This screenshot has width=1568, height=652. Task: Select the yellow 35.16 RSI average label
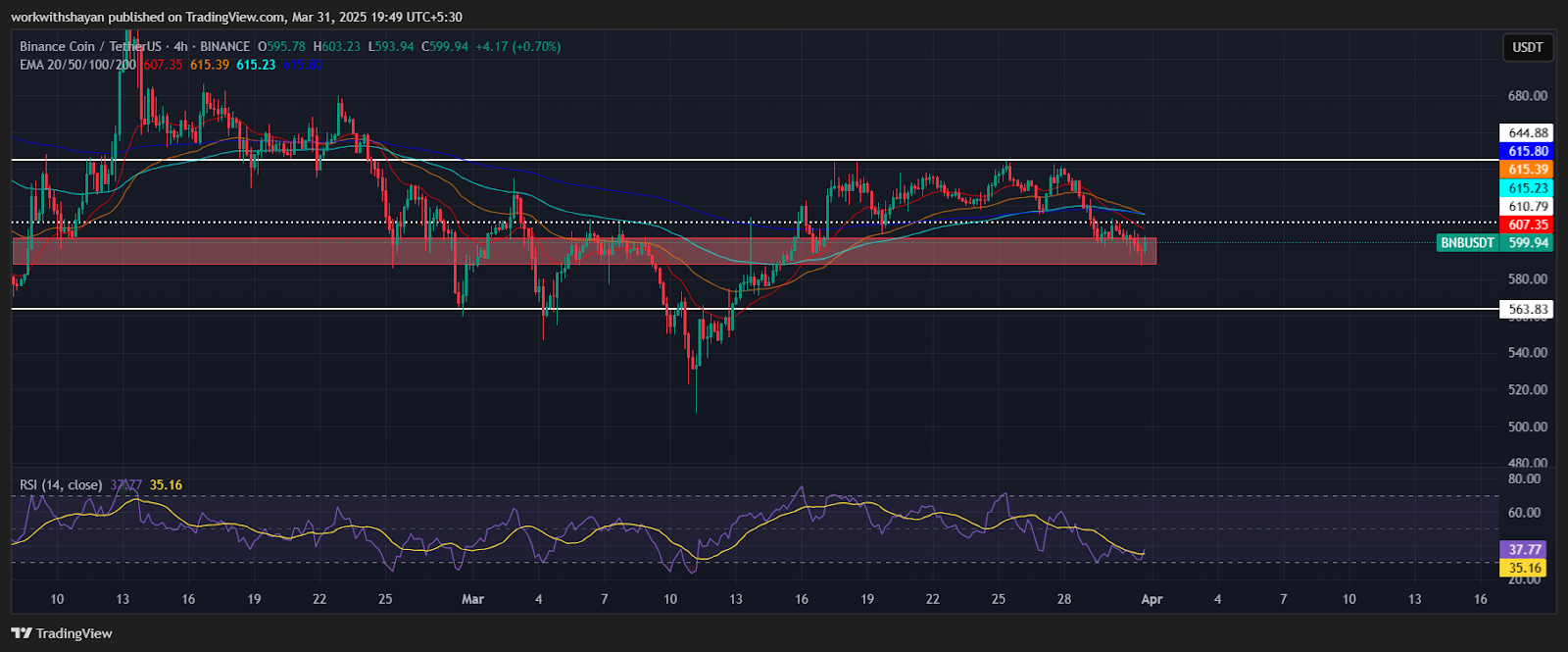[x=1525, y=568]
